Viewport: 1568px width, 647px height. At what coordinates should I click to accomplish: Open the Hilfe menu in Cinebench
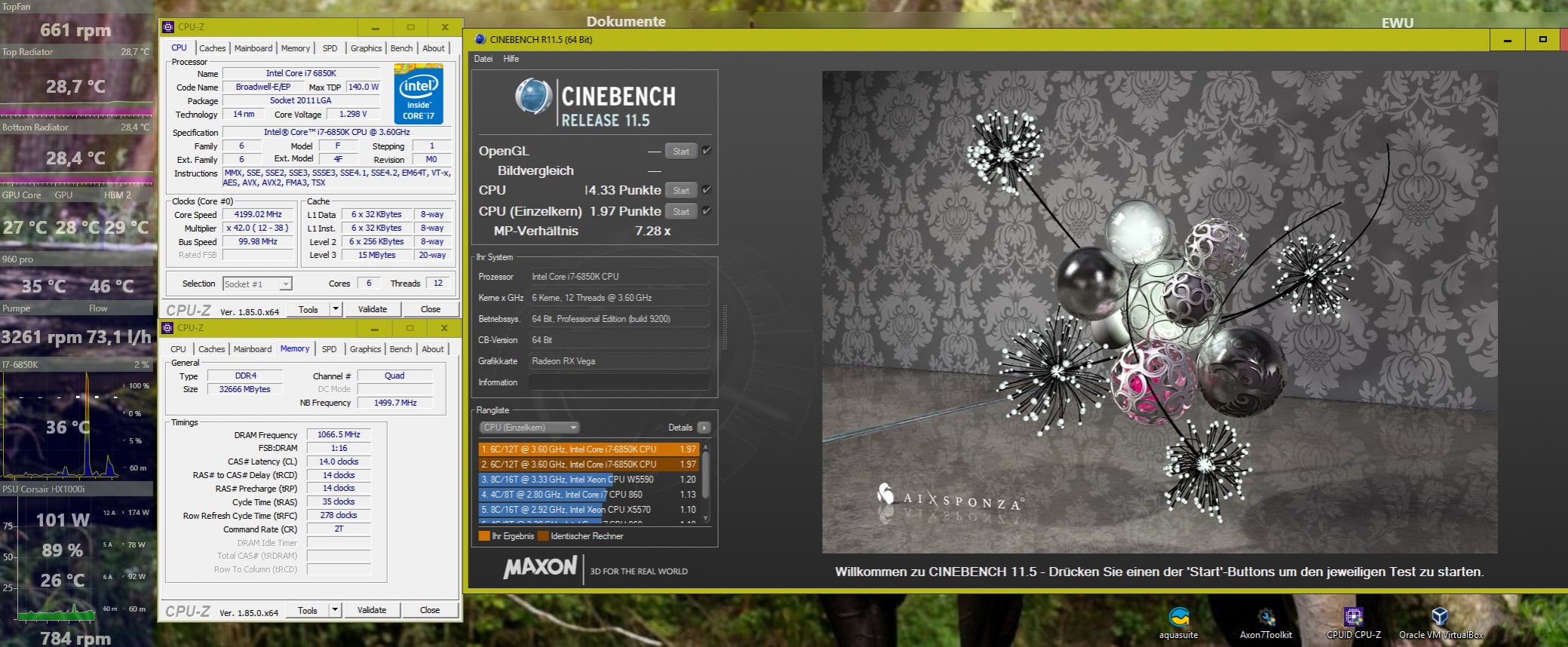[x=511, y=59]
